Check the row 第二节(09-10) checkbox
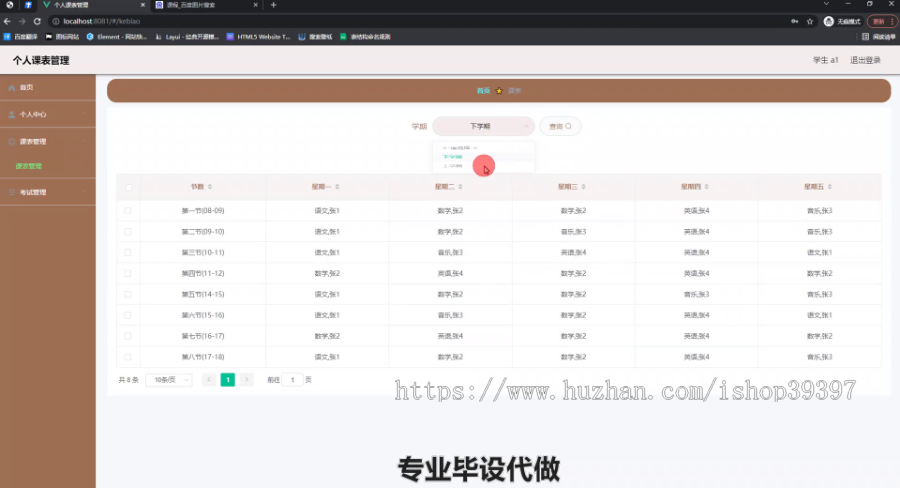The height and width of the screenshot is (488, 900). coord(128,232)
